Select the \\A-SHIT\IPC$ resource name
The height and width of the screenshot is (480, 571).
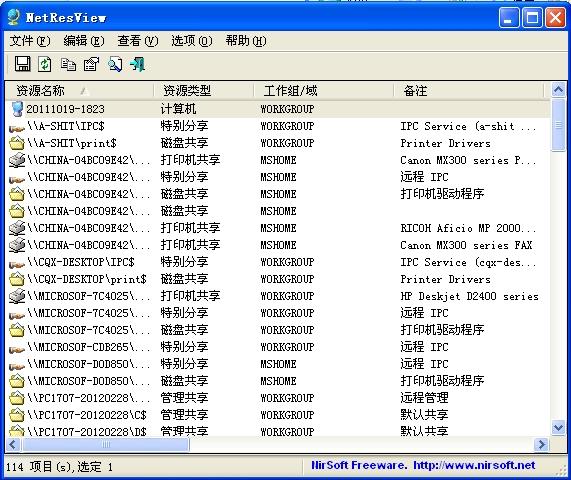coord(66,126)
